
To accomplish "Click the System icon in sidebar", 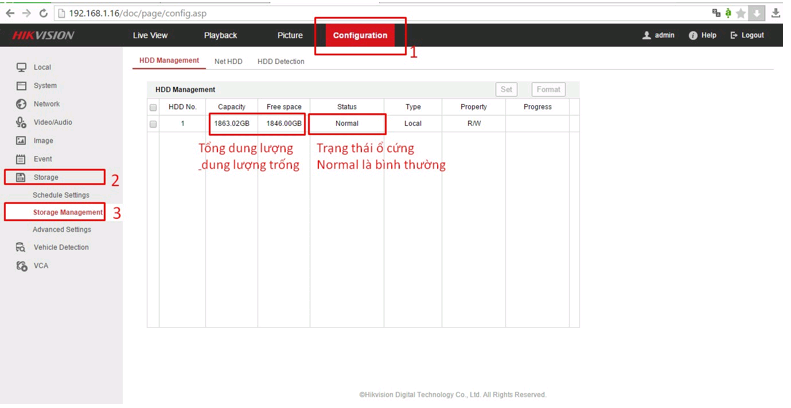I will [x=21, y=86].
